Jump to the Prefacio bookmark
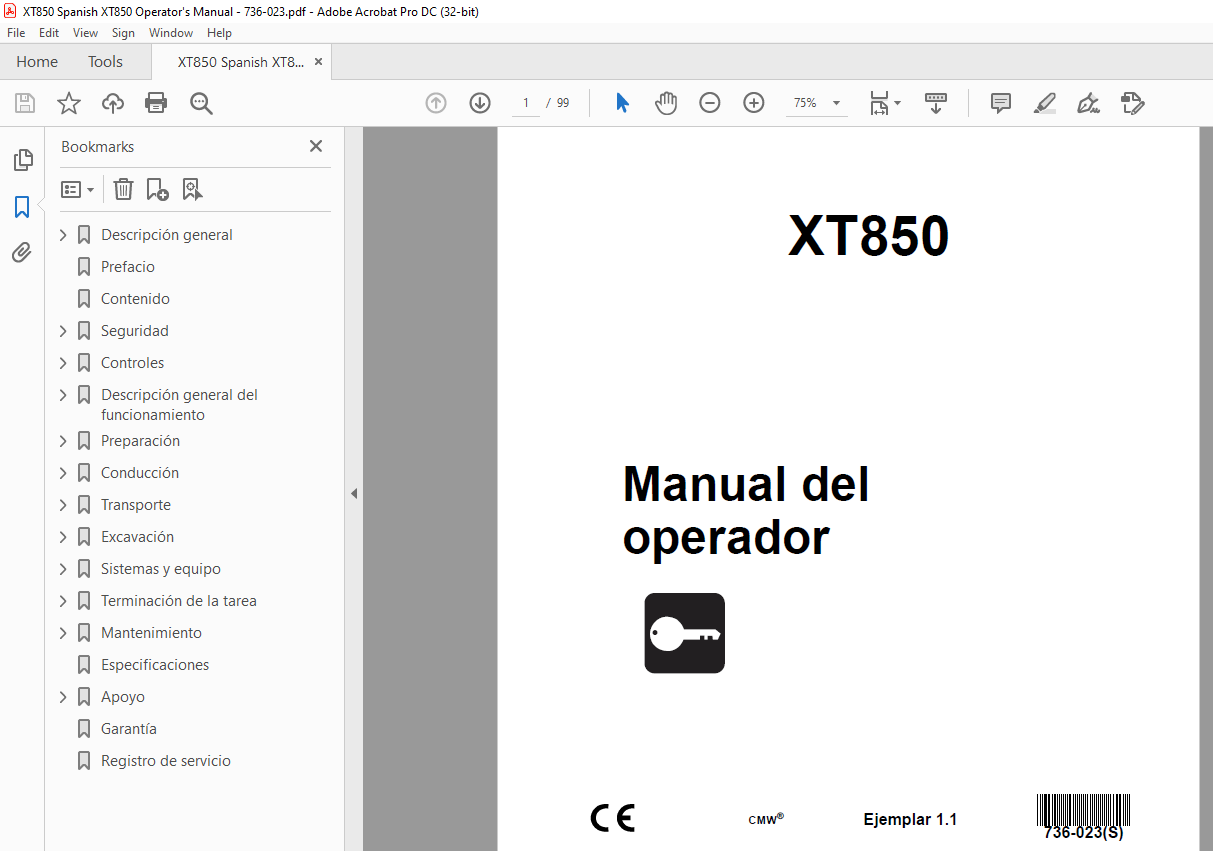The height and width of the screenshot is (851, 1213). pos(128,267)
